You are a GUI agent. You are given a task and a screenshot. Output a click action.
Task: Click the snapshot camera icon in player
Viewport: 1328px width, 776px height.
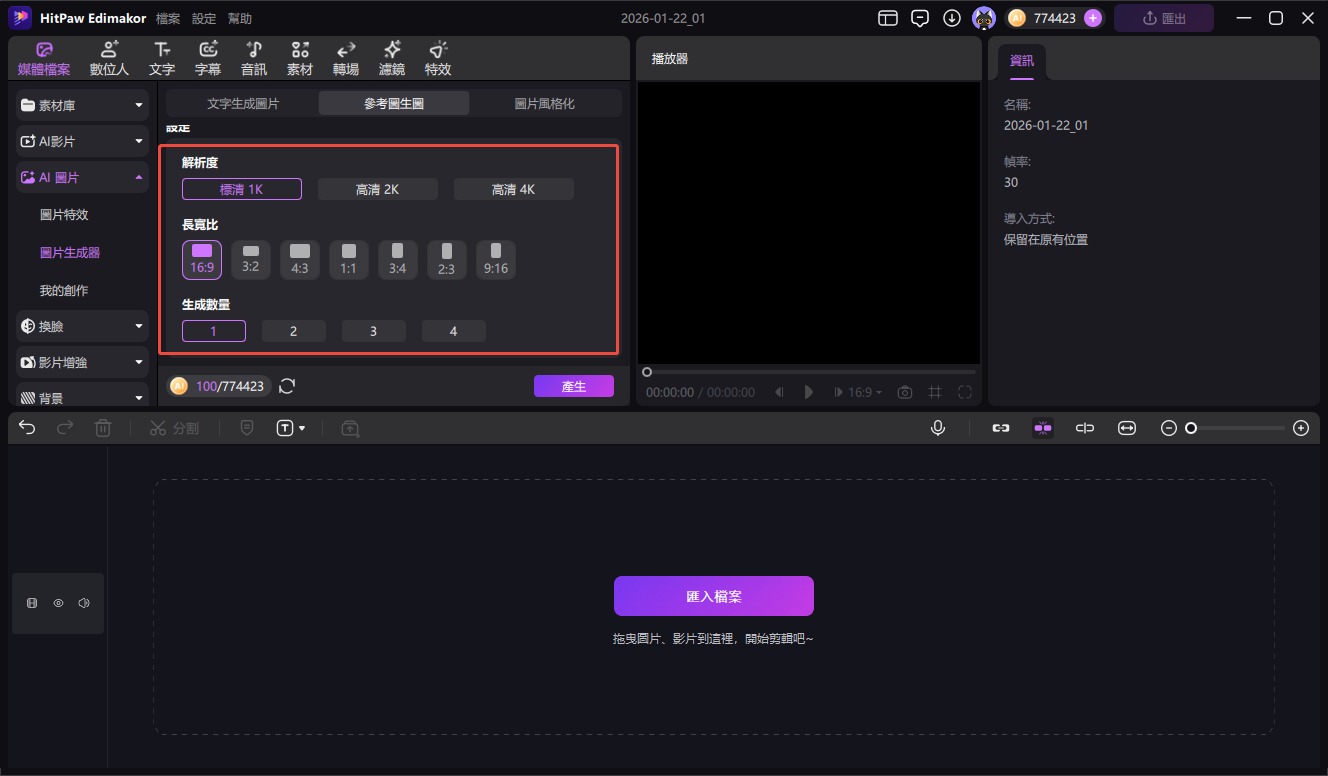(x=904, y=392)
